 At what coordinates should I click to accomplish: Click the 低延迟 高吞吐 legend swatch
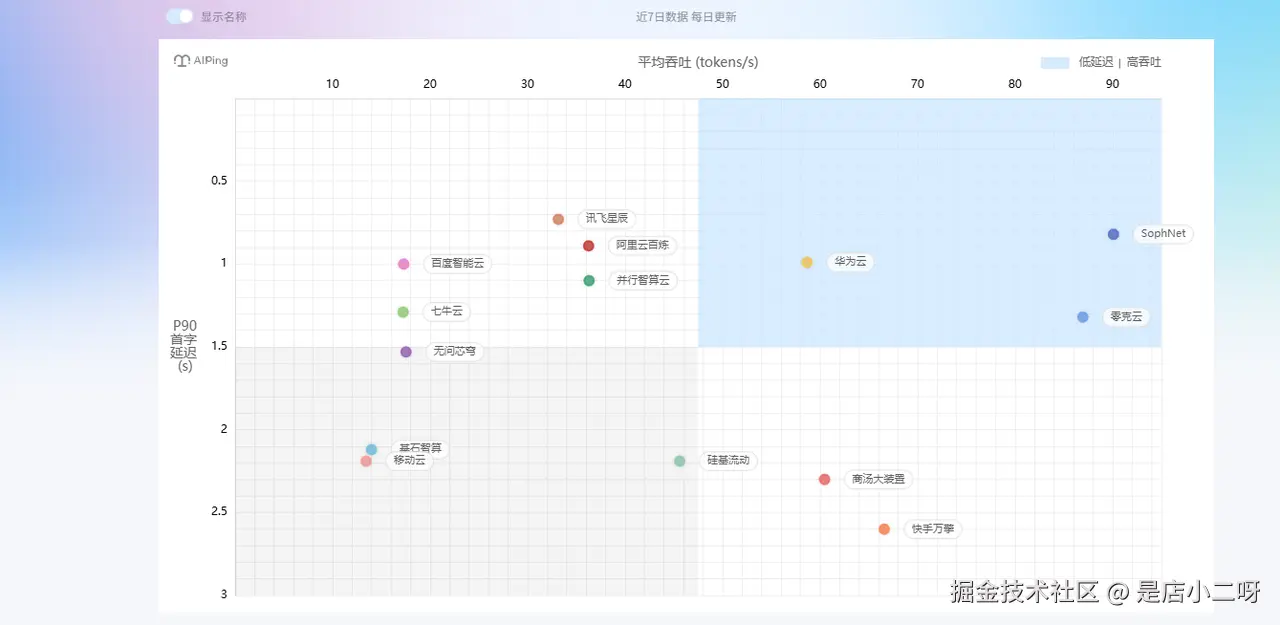(1055, 62)
